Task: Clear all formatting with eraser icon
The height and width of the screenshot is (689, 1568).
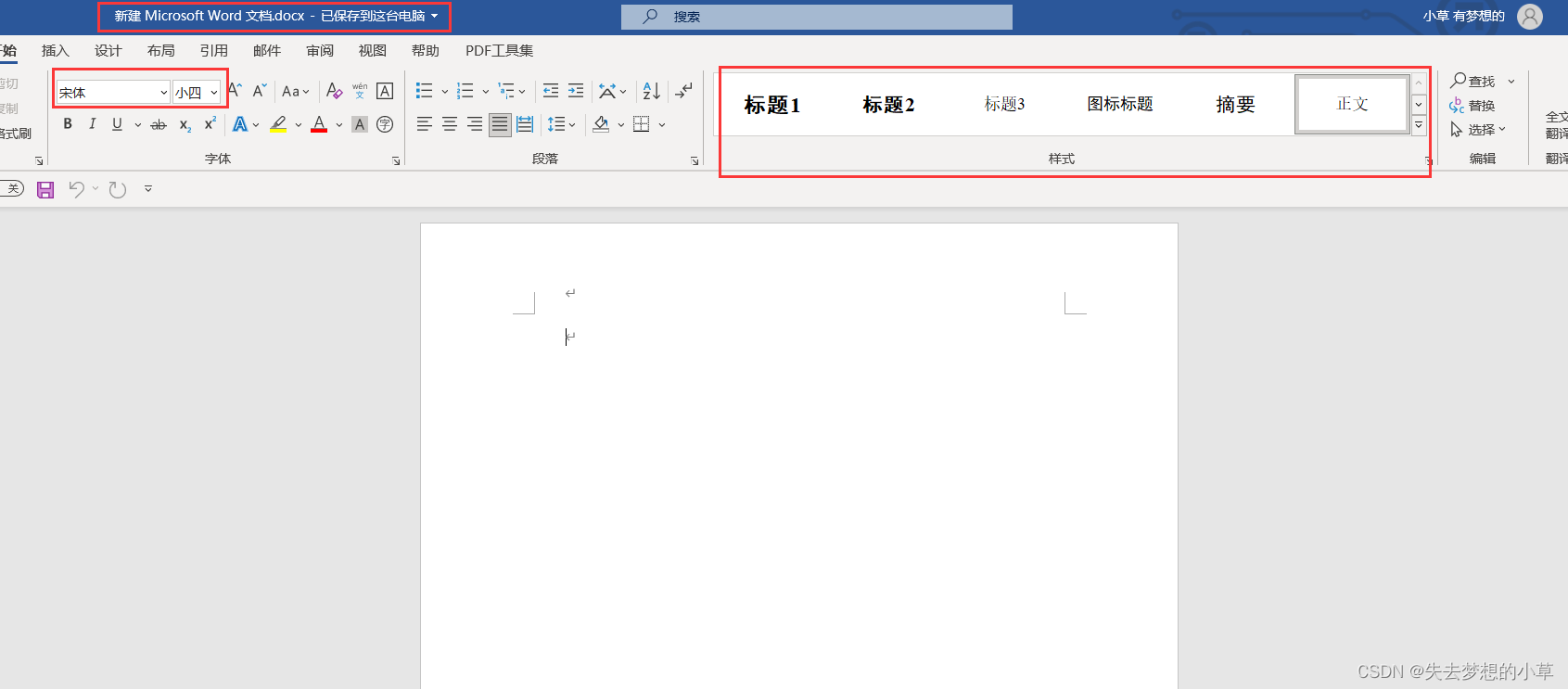Action: (335, 91)
